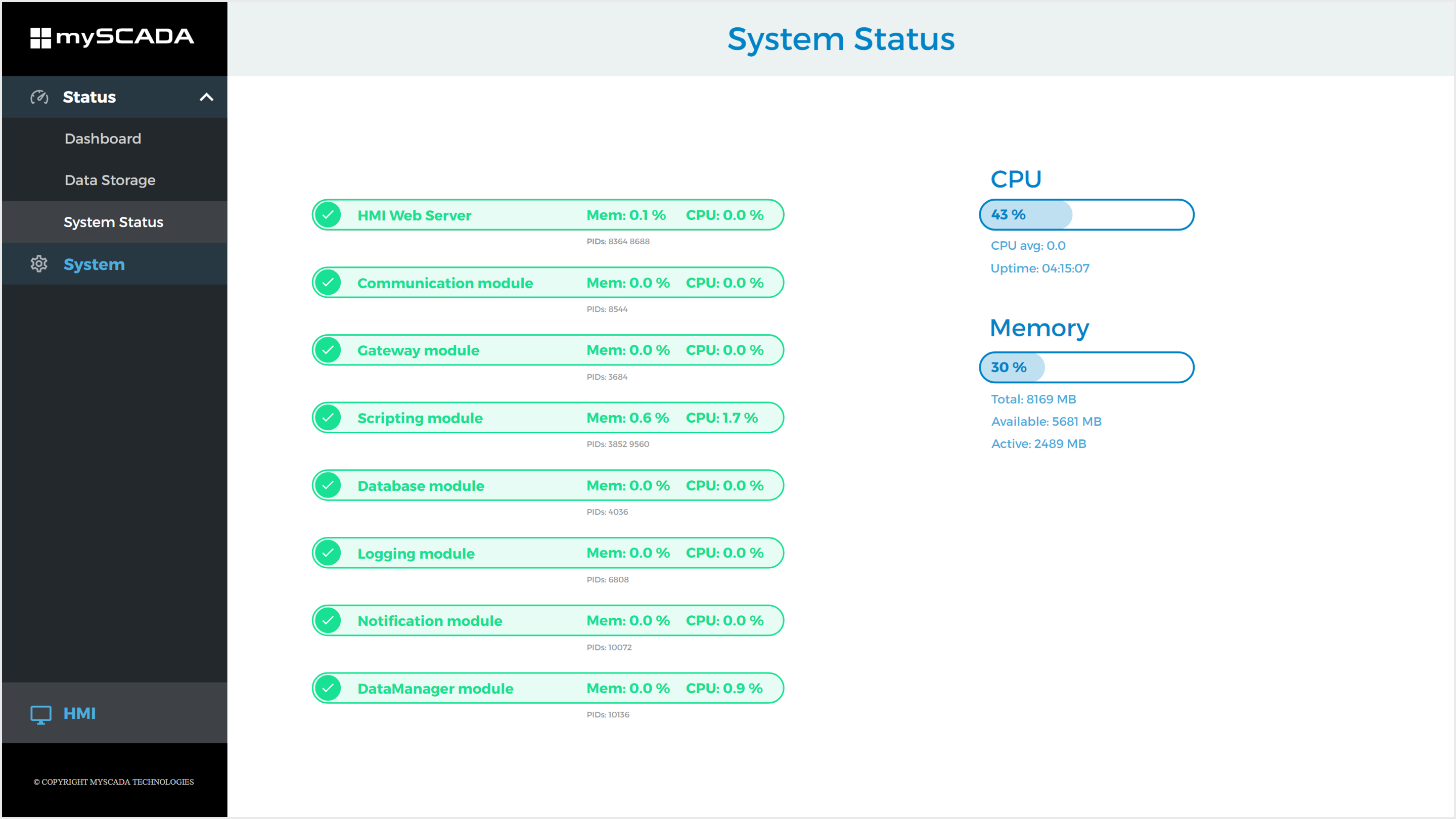Click PIDs 10072 text
Screen dimensions: 1456x819
609,648
